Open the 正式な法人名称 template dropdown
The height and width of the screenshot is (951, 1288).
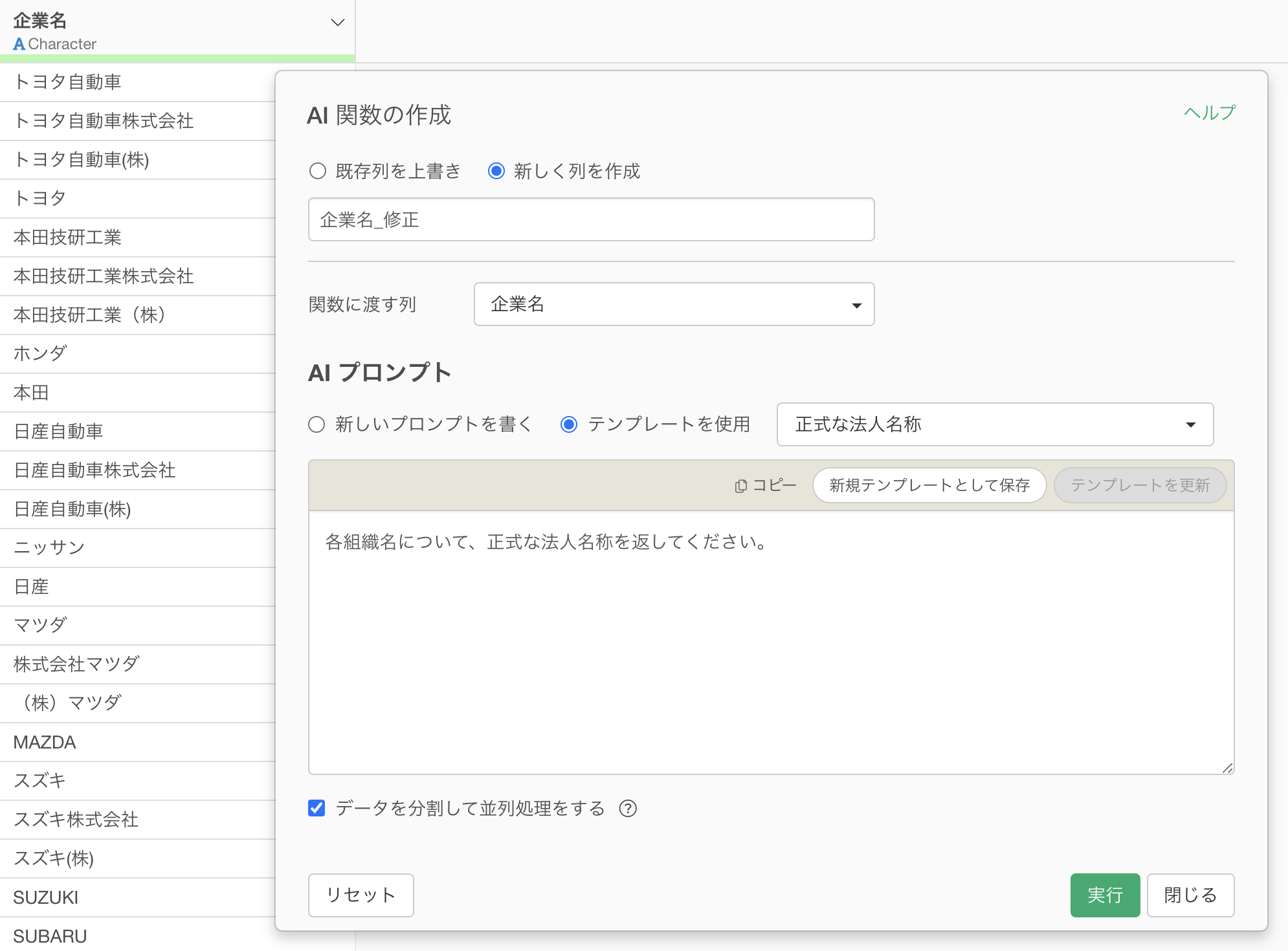[995, 424]
